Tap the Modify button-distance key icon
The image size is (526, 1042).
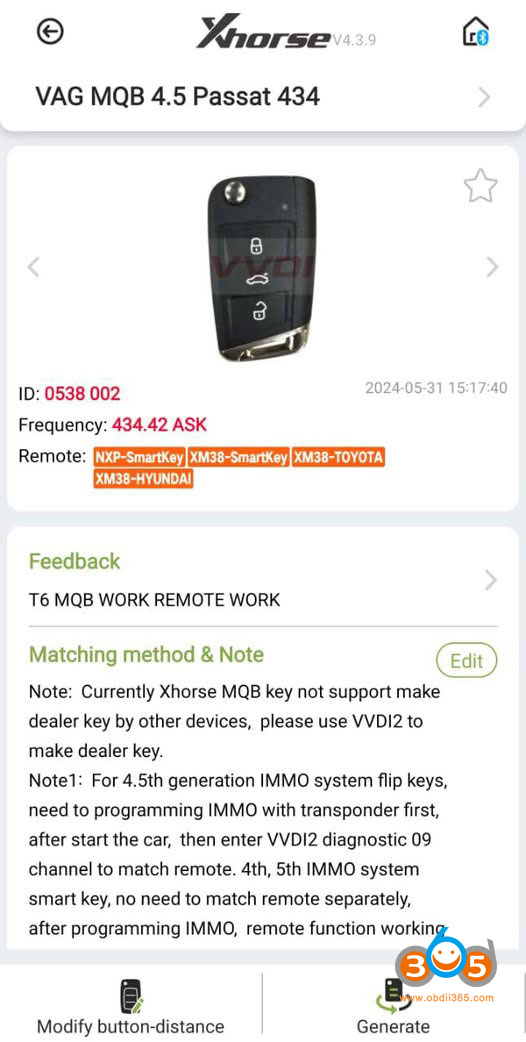pos(131,996)
